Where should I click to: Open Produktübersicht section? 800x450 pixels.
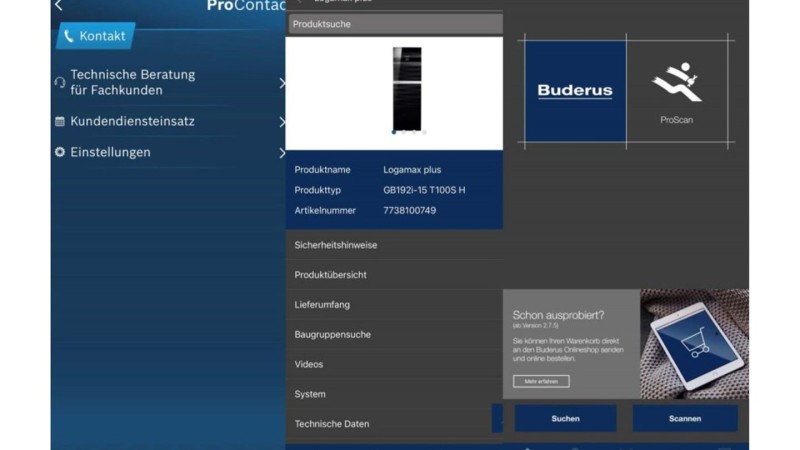(394, 274)
